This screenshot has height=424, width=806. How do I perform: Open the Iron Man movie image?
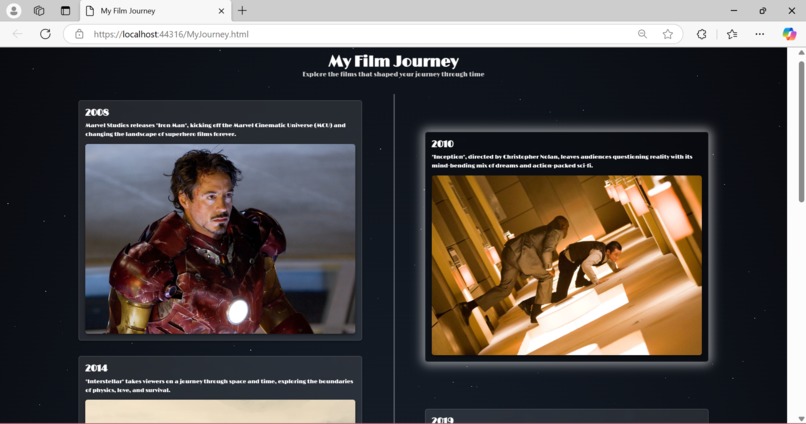point(220,239)
